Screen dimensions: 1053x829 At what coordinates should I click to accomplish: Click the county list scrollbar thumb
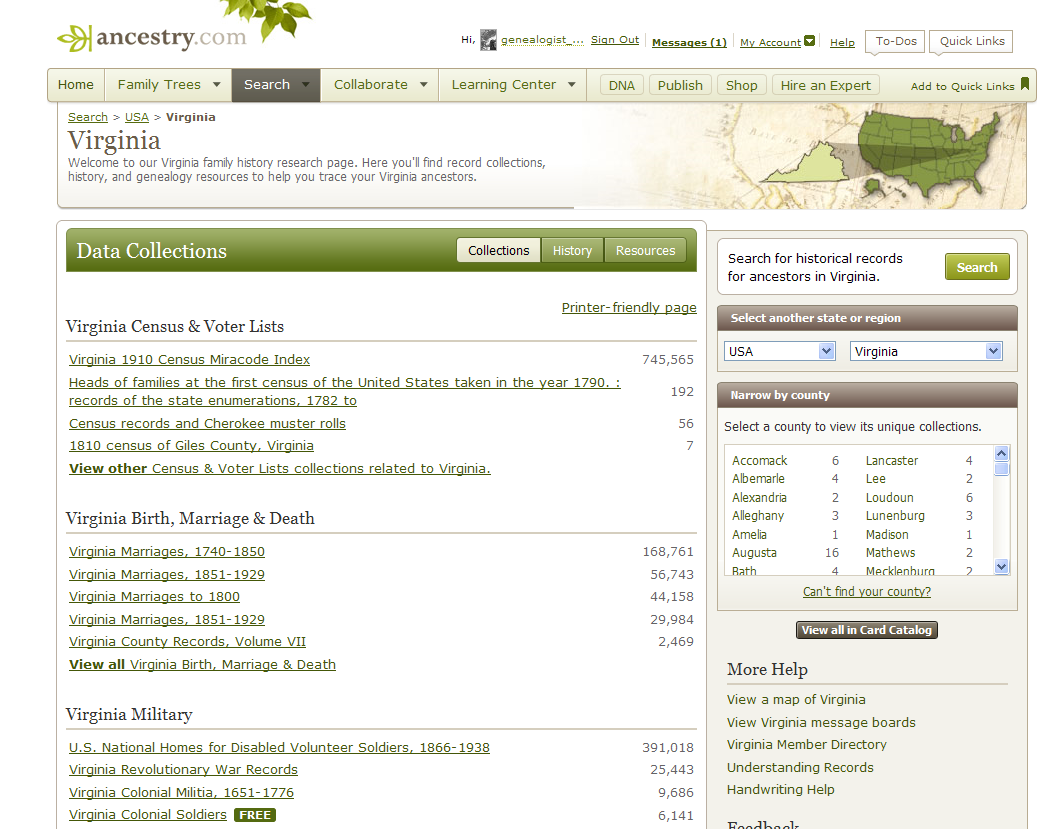tap(1001, 469)
